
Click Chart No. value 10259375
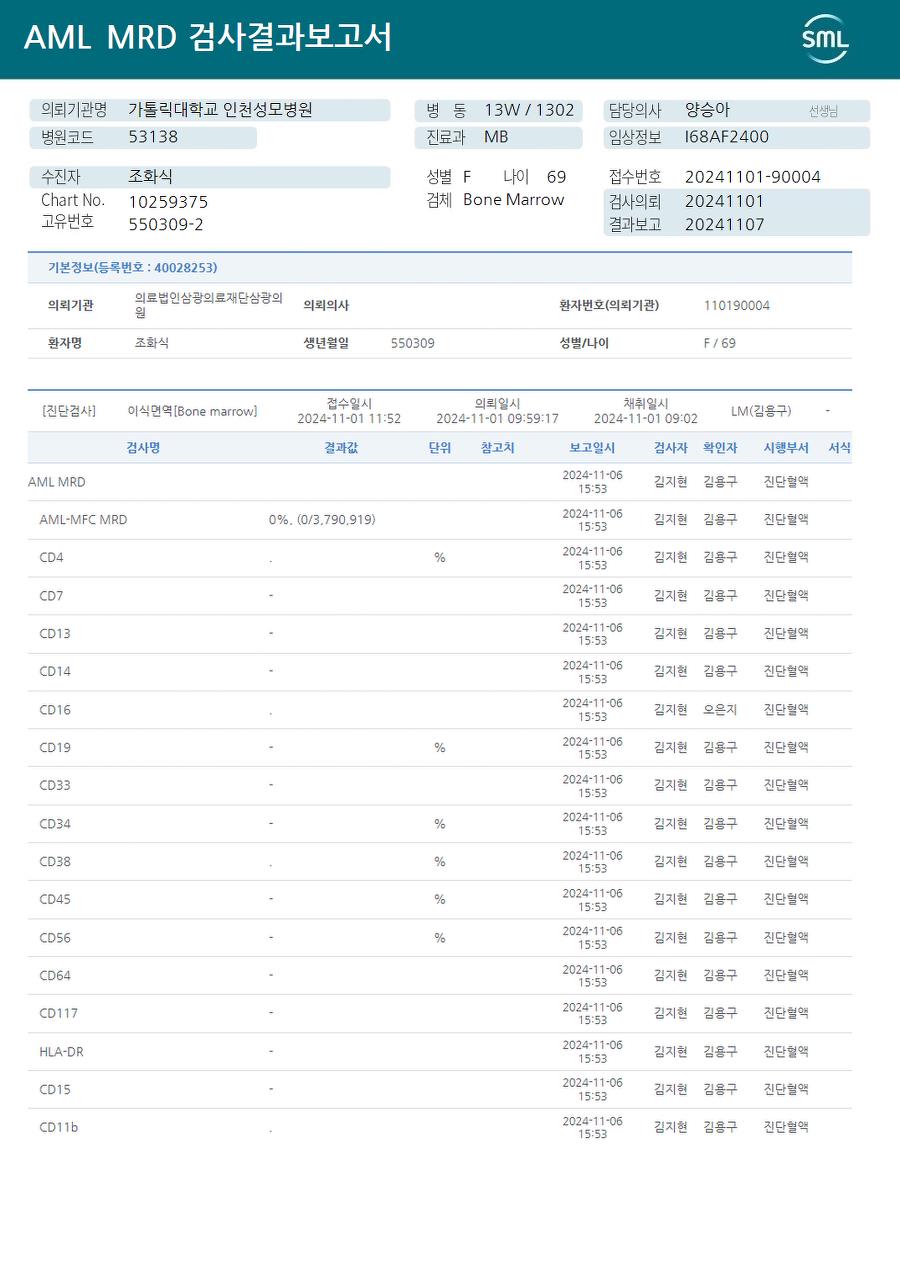click(x=168, y=202)
